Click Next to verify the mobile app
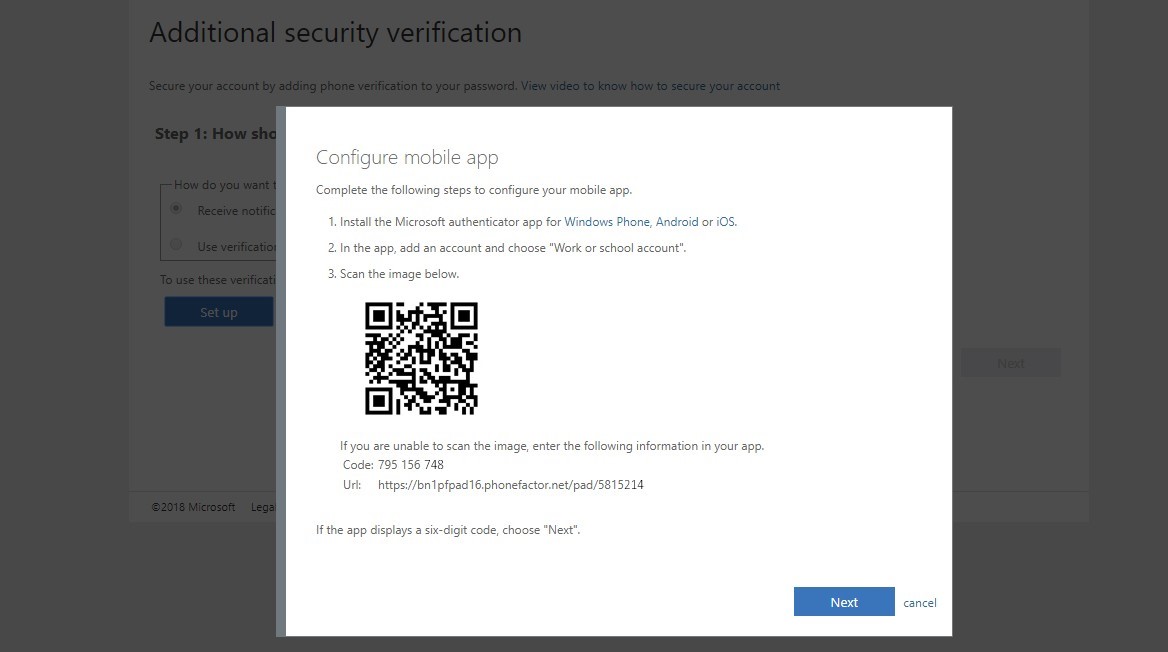Screen dimensions: 1168x652 pyautogui.click(x=843, y=601)
